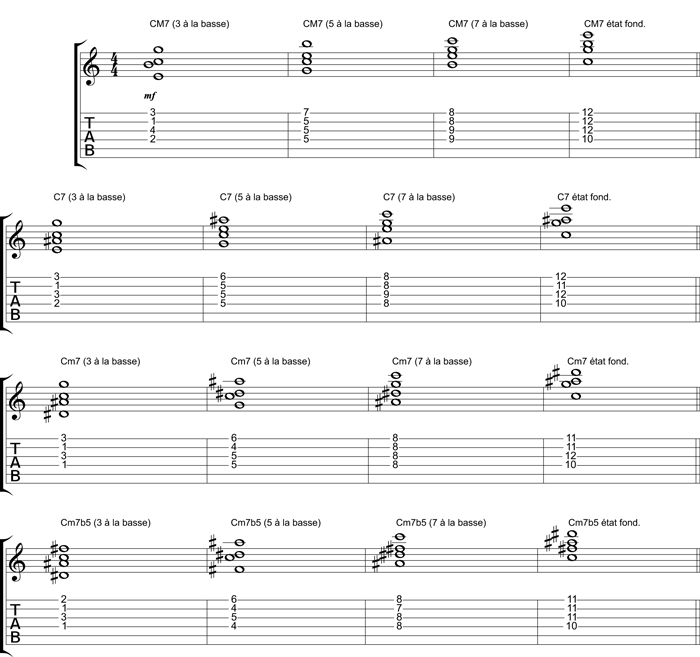This screenshot has width=700, height=657.
Task: Select the Cm7b5 état fond. label
Action: pos(604,523)
